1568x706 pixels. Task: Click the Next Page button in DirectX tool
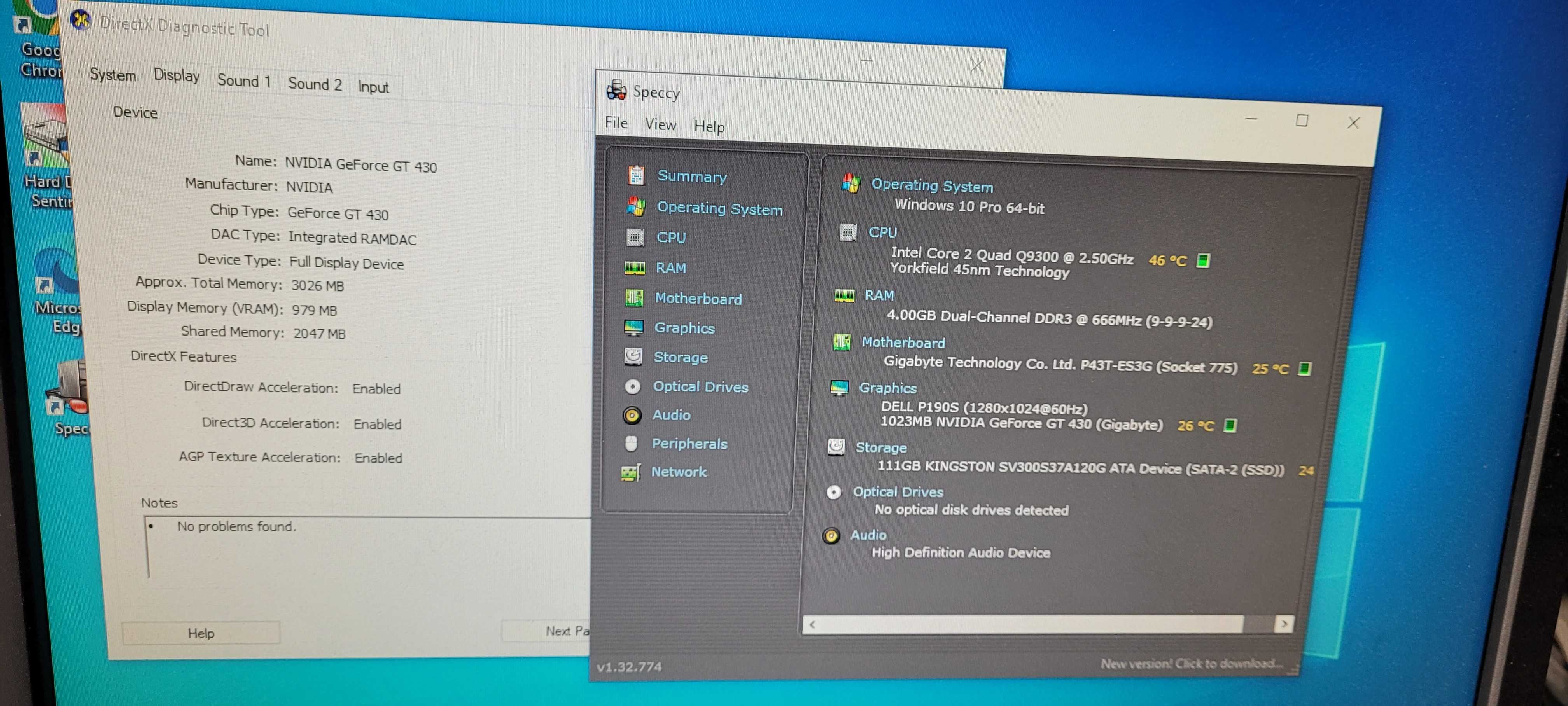(x=546, y=631)
